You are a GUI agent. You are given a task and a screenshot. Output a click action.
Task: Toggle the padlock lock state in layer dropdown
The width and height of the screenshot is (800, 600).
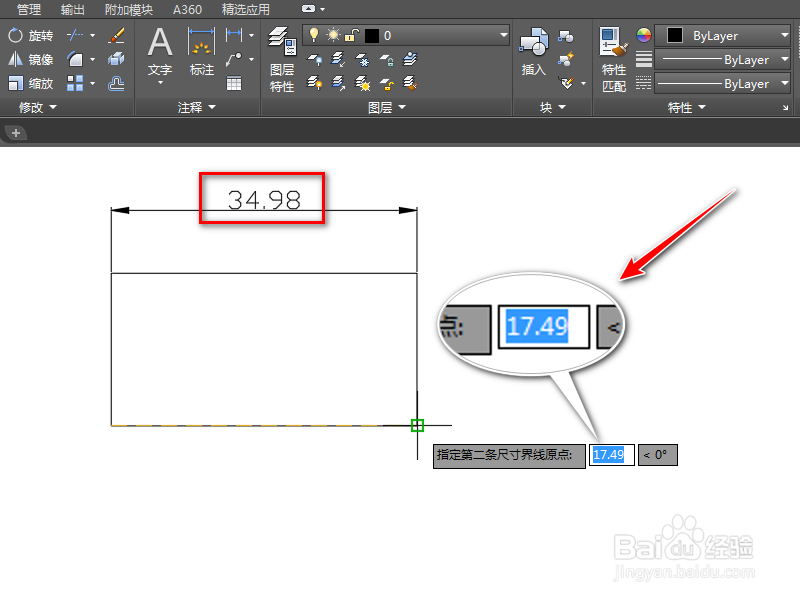pyautogui.click(x=352, y=35)
